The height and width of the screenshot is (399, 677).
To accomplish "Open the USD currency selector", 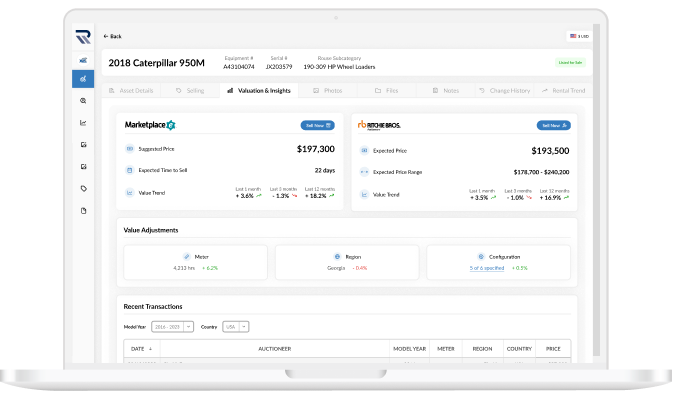I will (579, 36).
